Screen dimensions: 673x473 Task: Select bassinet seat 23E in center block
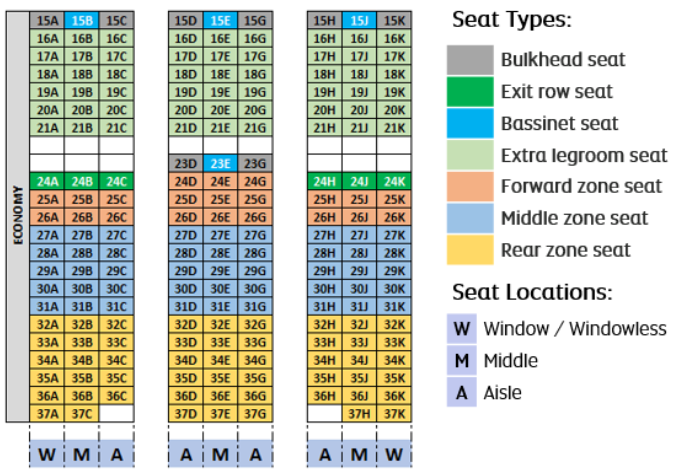[220, 164]
